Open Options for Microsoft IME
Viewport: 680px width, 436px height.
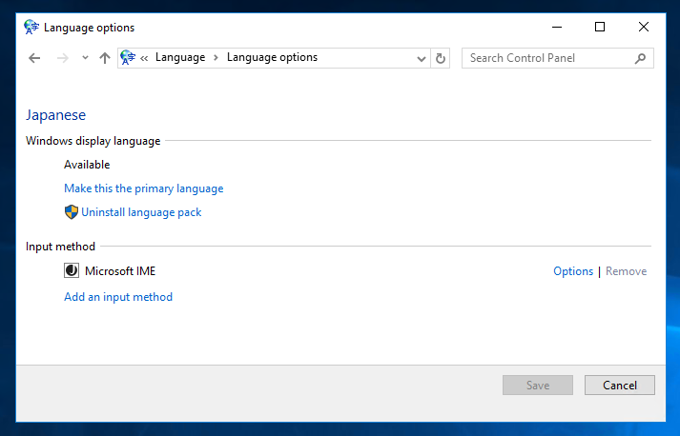pos(573,271)
